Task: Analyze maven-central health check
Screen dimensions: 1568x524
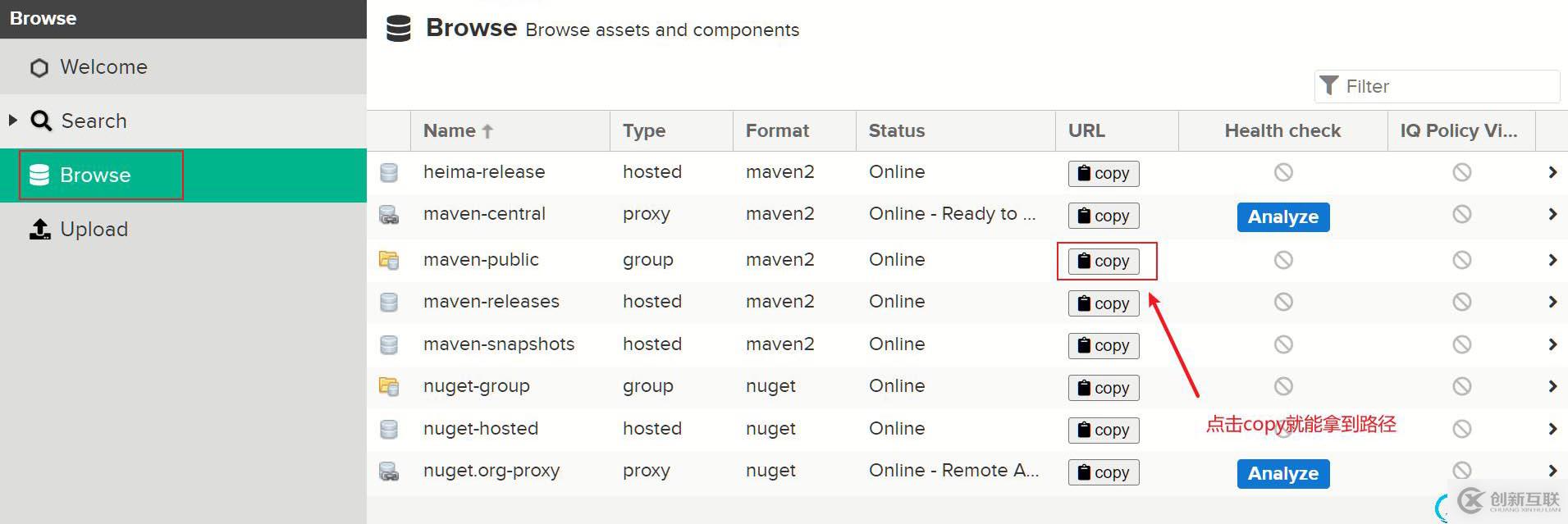Action: pyautogui.click(x=1282, y=217)
